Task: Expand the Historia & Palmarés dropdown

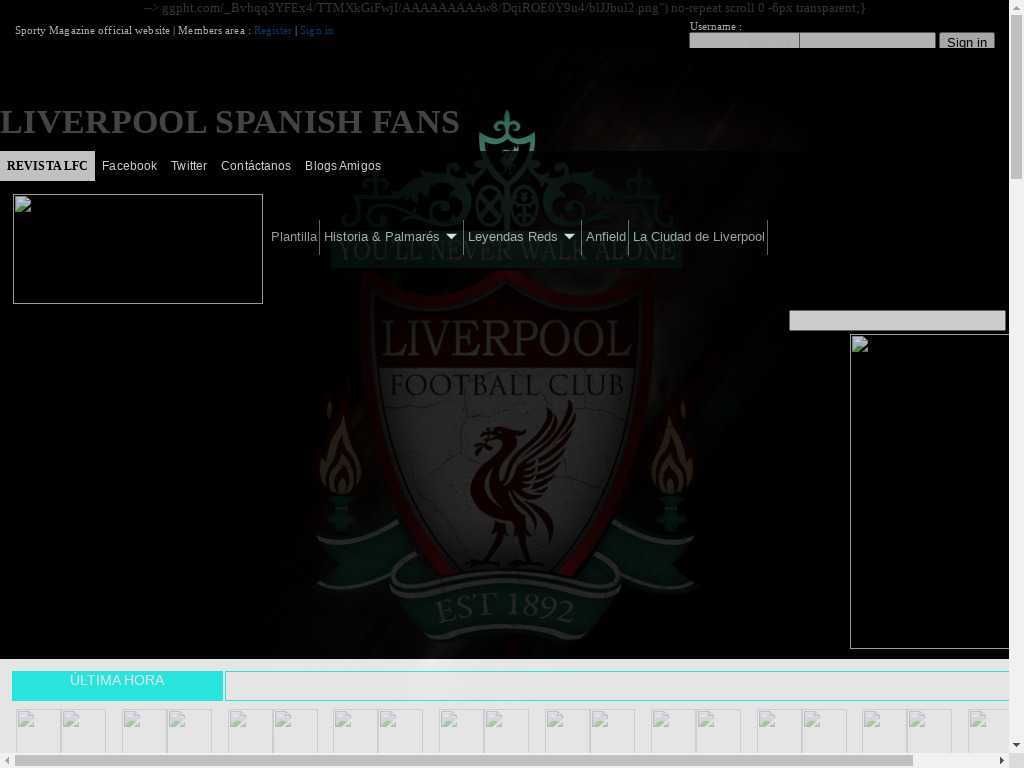Action: click(x=391, y=237)
